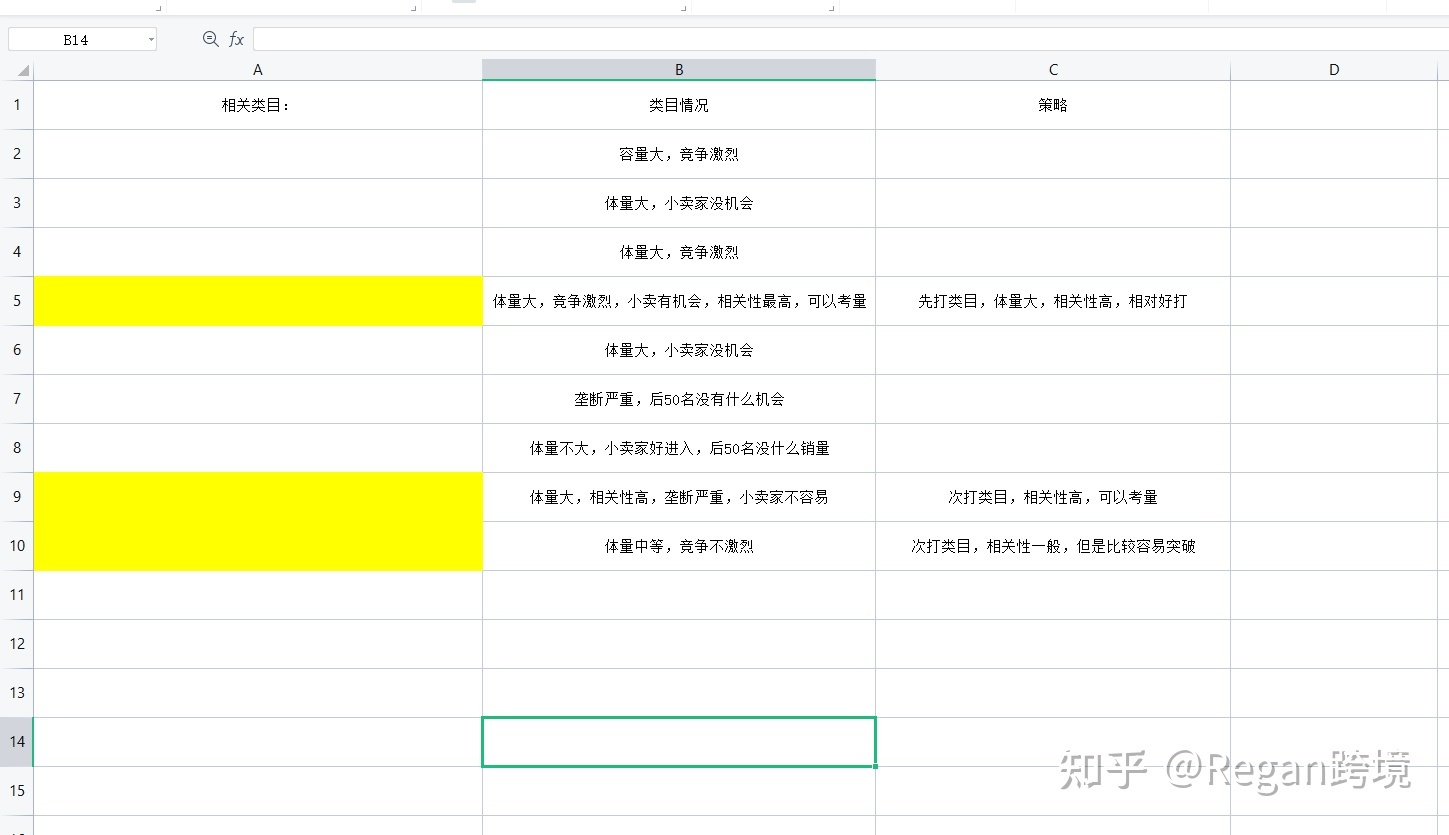Select cell containing 容量大，竞争激烈

pyautogui.click(x=678, y=153)
